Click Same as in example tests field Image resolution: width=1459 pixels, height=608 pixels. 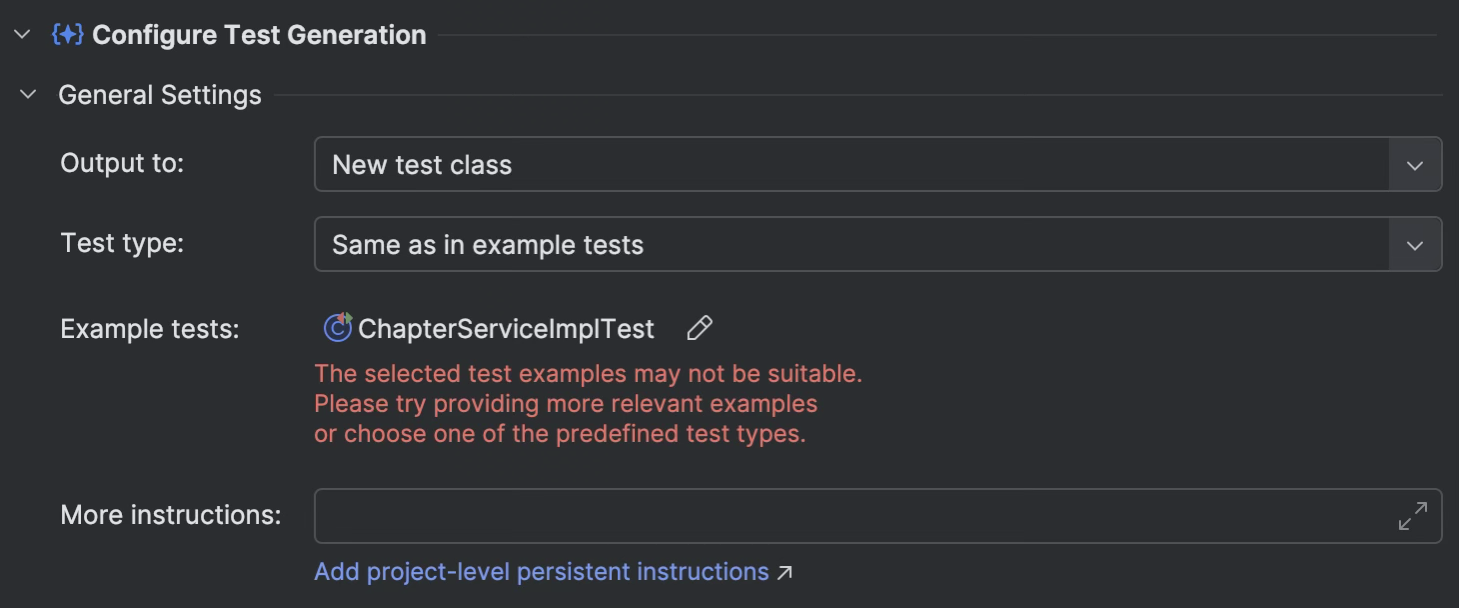tap(878, 245)
